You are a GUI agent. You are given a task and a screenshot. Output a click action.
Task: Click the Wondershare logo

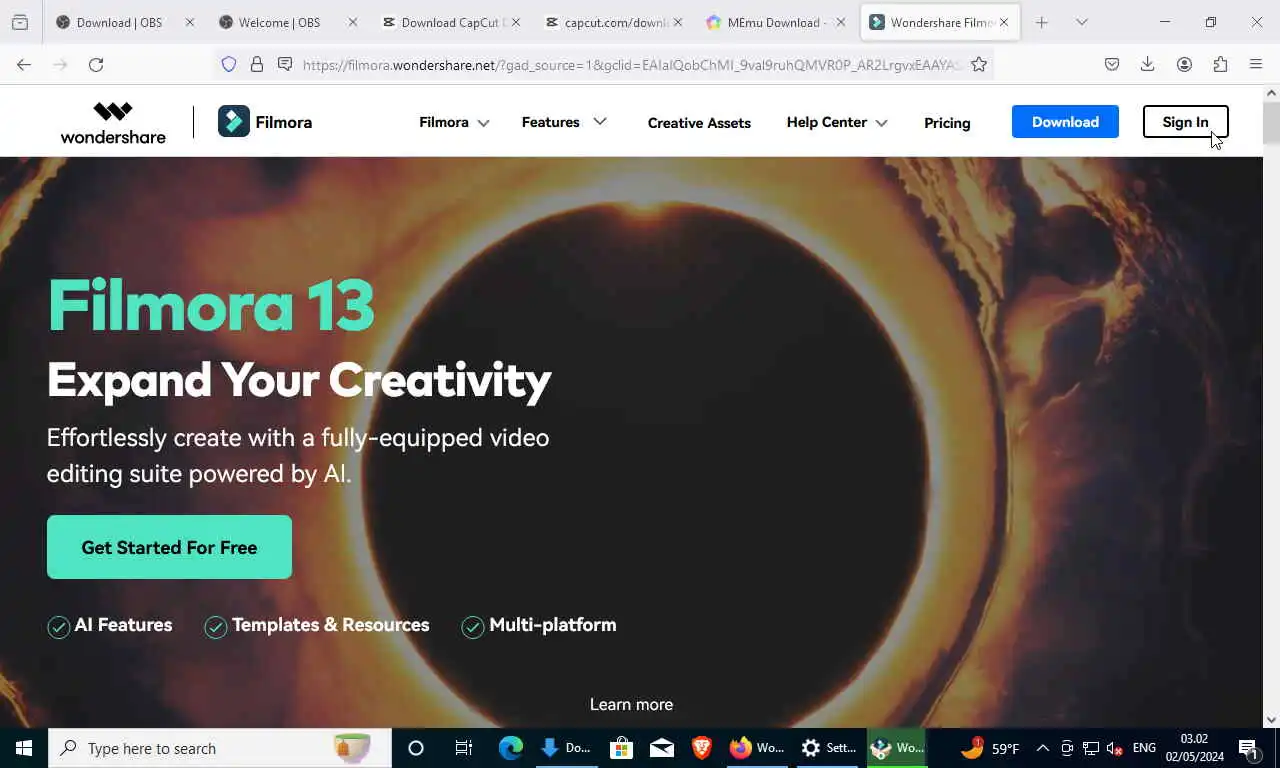click(x=113, y=122)
